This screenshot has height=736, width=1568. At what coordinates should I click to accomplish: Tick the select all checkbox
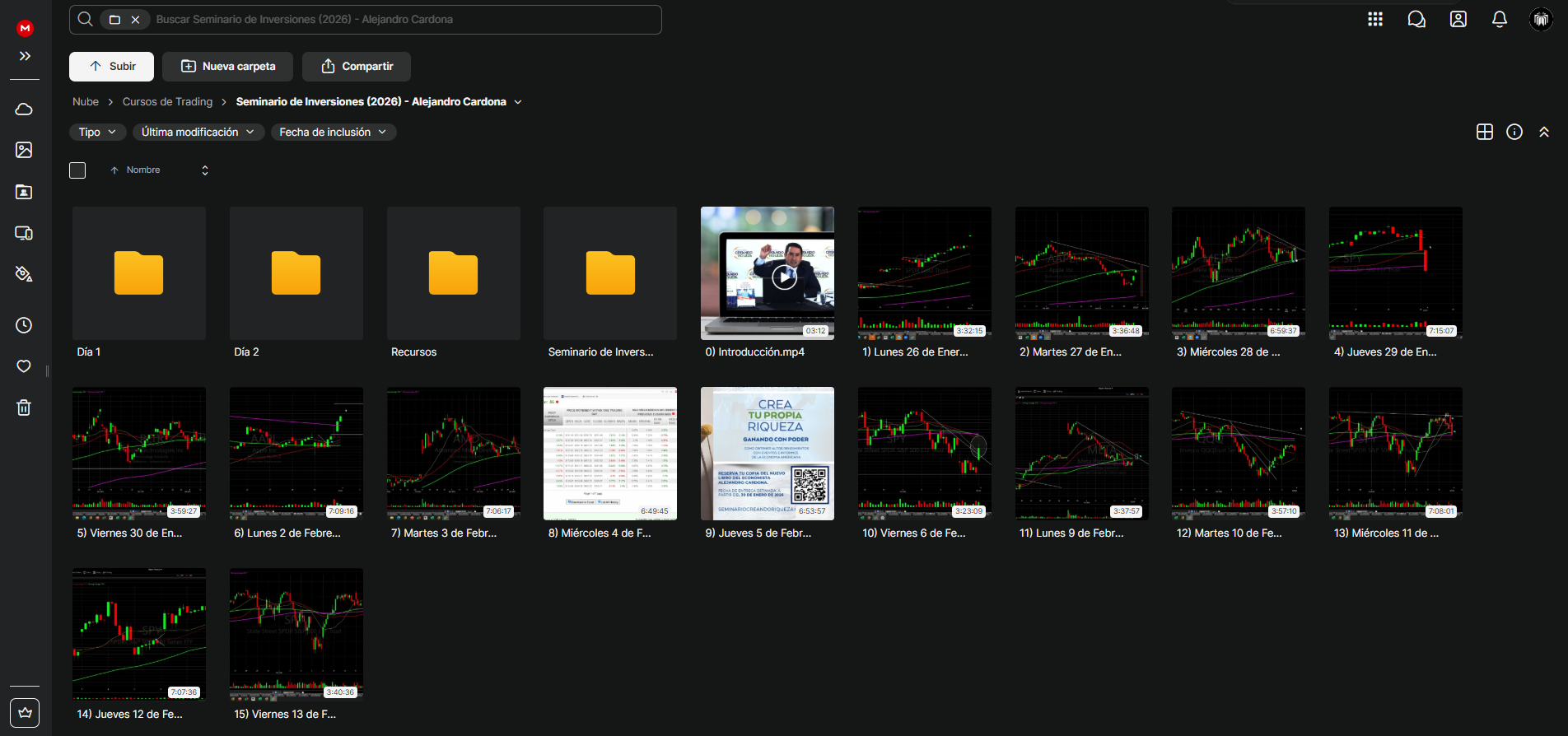(77, 170)
